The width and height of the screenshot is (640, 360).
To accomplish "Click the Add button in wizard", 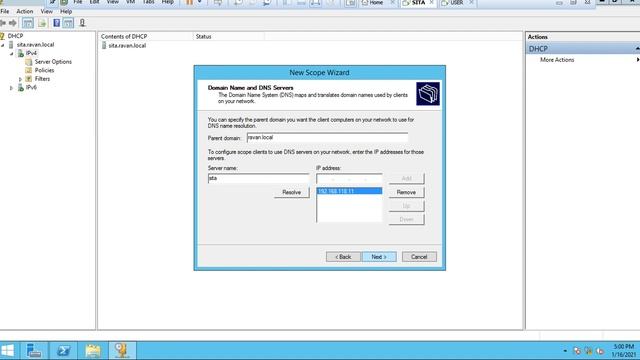I will (406, 178).
